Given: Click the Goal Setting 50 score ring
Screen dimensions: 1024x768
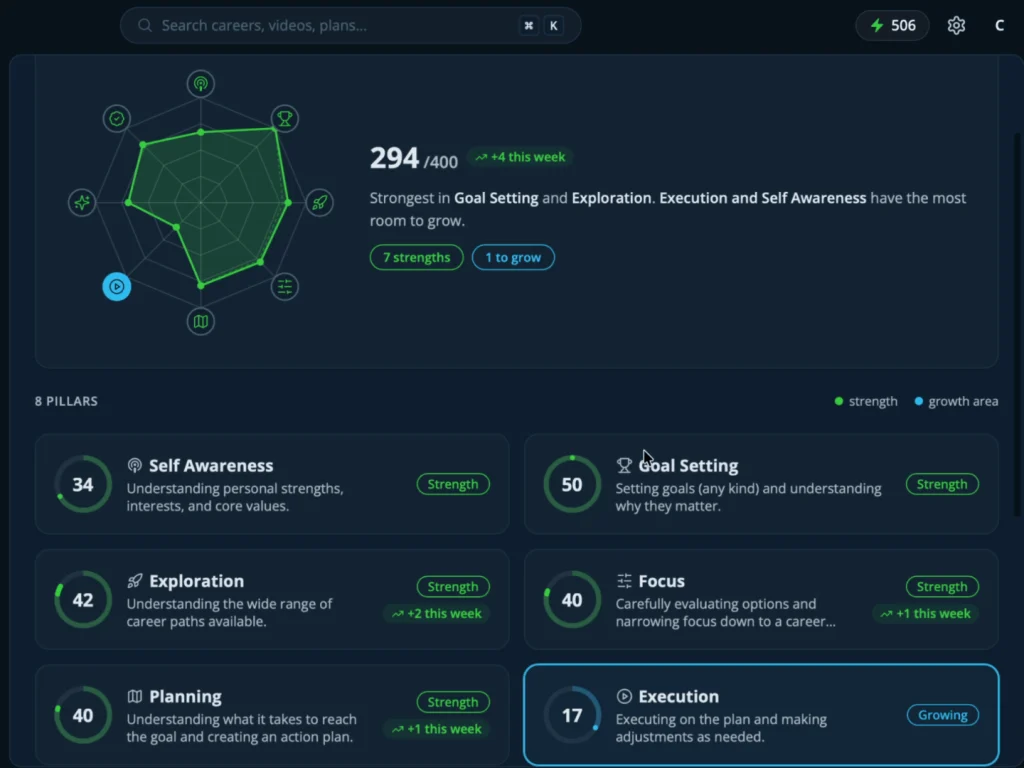Looking at the screenshot, I should [572, 484].
